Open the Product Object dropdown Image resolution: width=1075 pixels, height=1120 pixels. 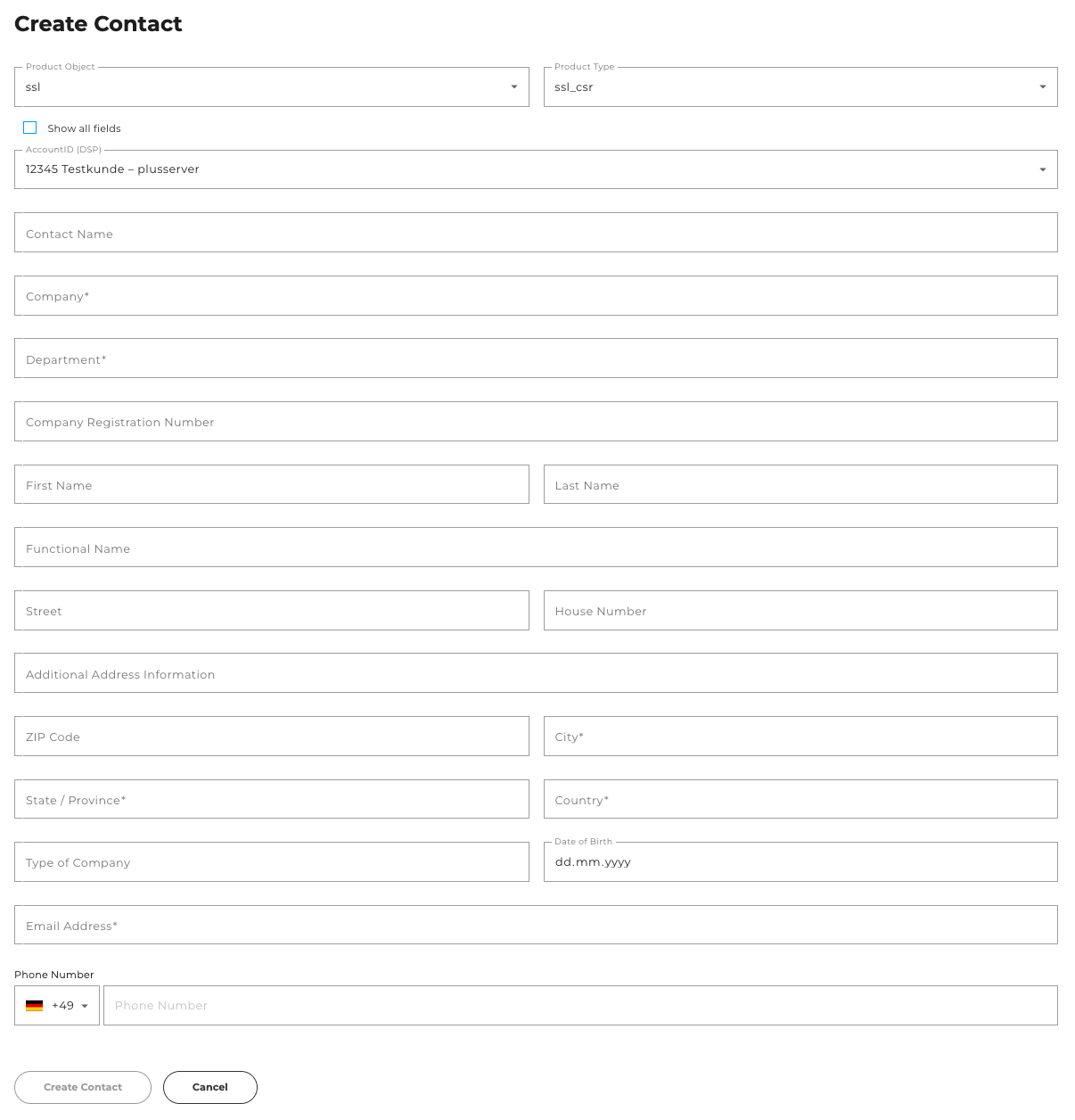click(513, 86)
